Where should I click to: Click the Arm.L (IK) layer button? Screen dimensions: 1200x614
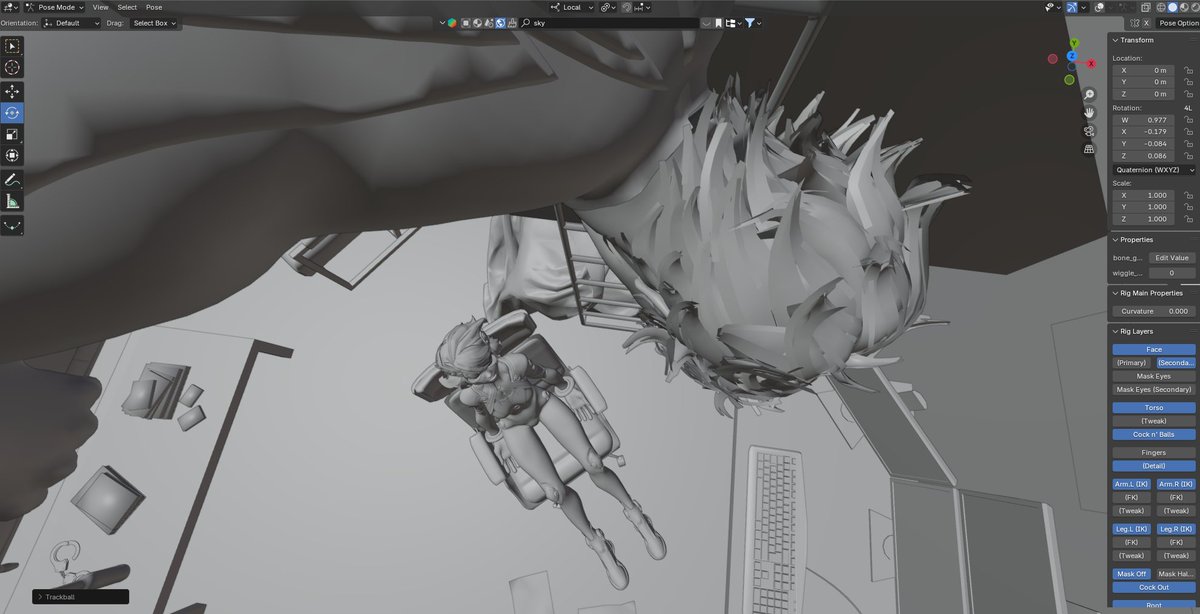1132,484
